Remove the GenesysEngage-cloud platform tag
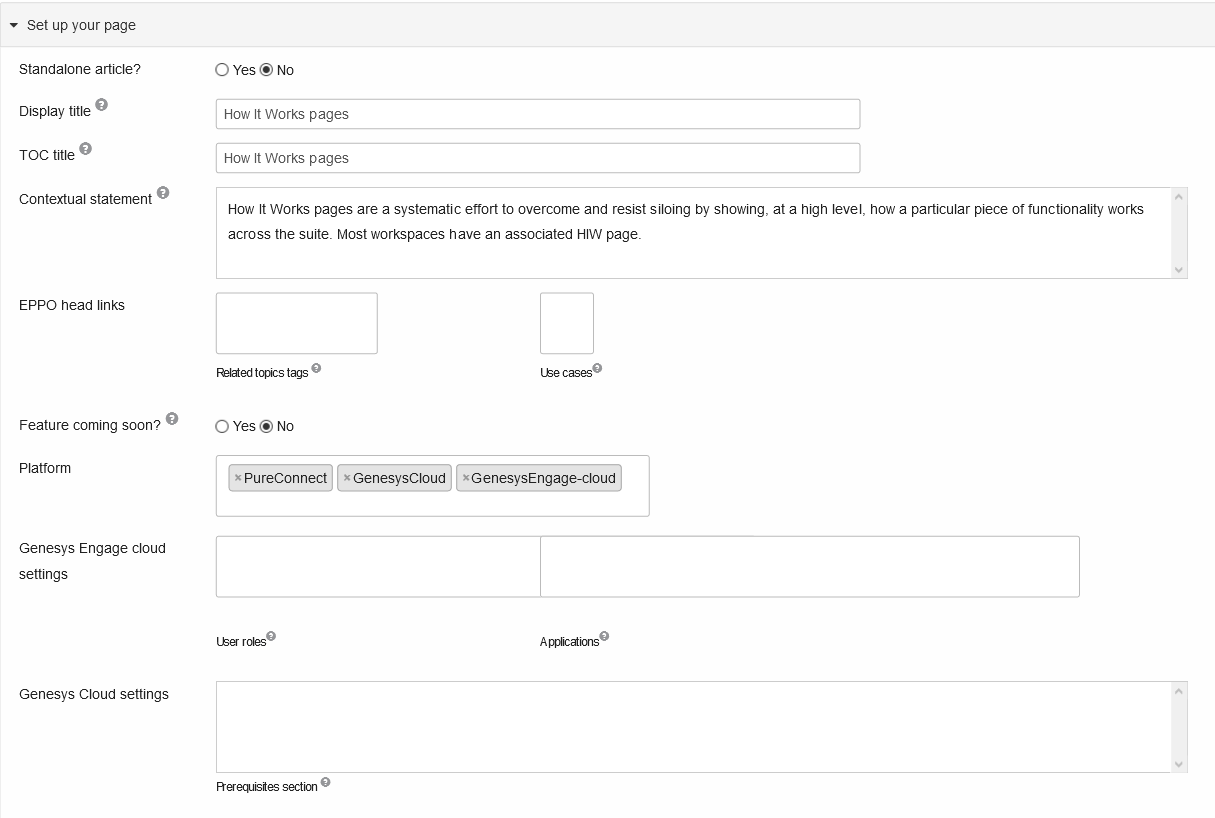 click(465, 478)
